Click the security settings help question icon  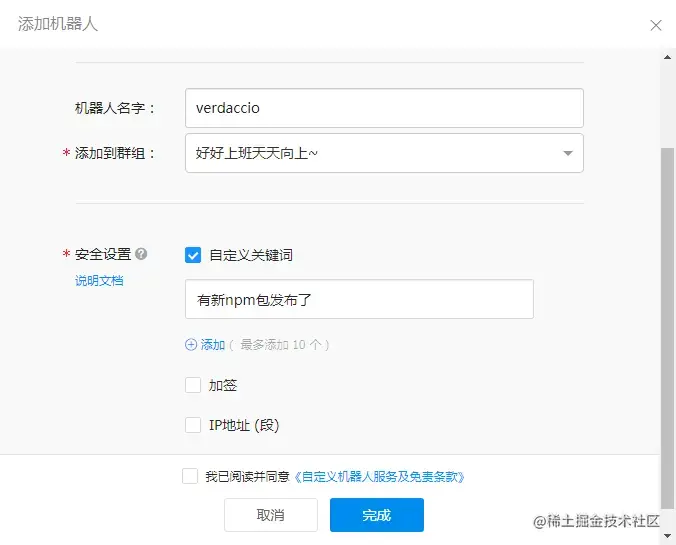pos(141,254)
